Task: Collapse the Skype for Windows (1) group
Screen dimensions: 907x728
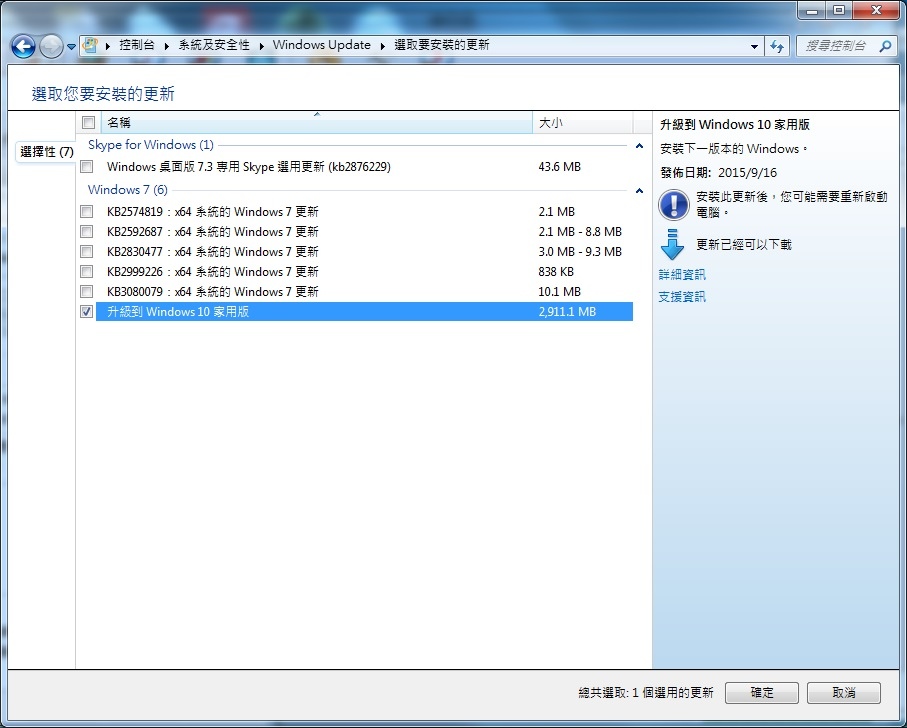Action: pyautogui.click(x=639, y=146)
